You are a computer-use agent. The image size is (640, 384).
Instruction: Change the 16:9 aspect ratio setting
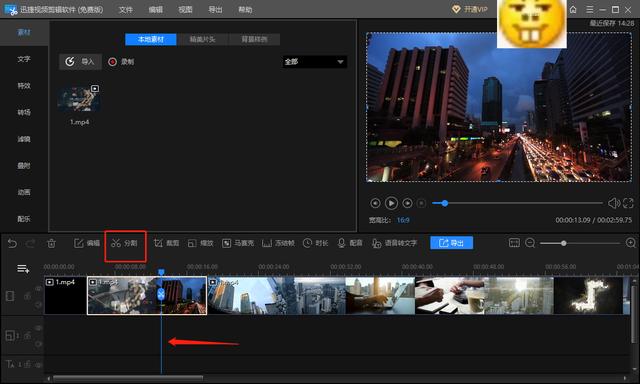coord(403,220)
